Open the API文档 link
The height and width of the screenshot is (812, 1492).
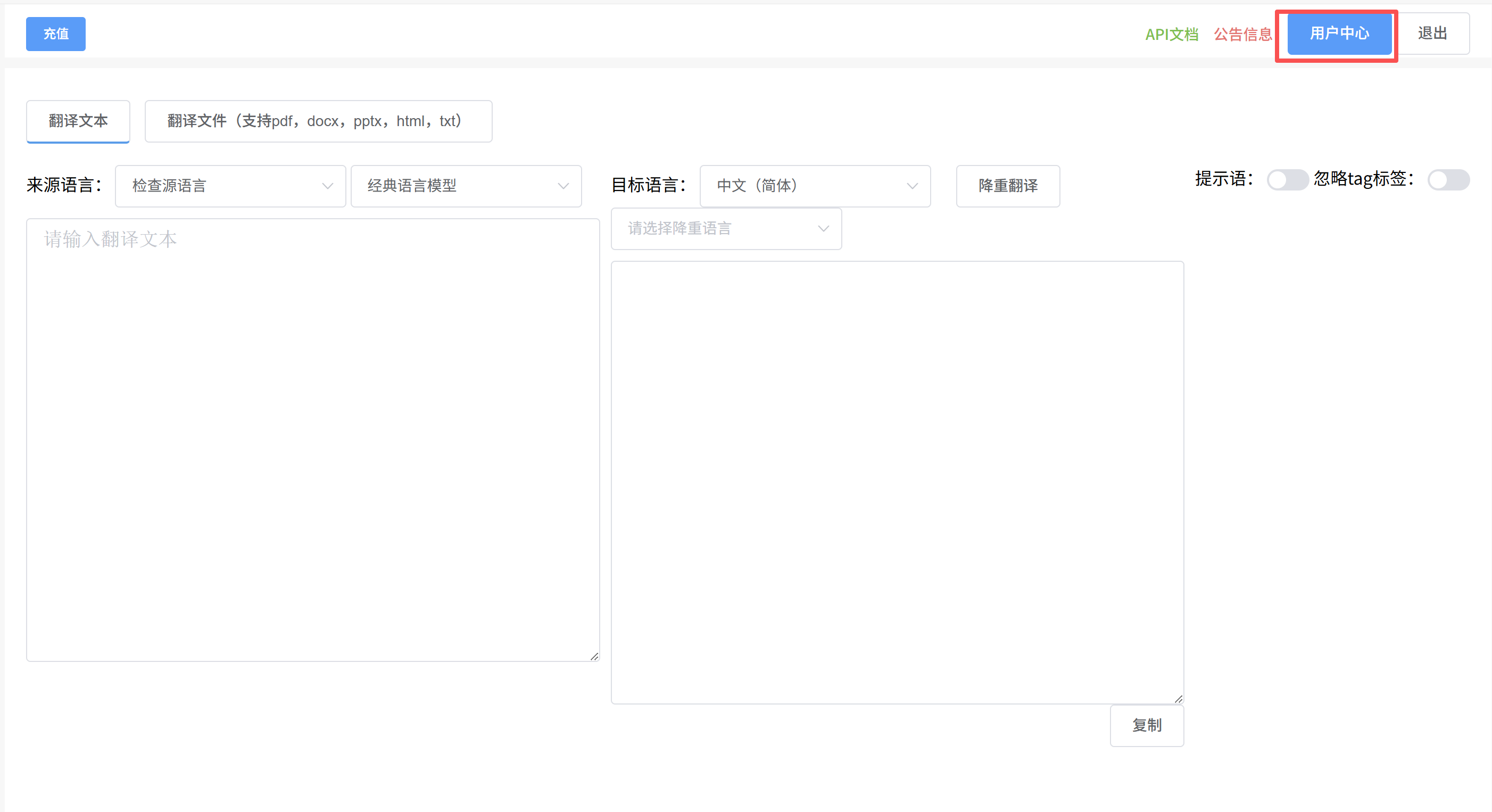tap(1171, 34)
